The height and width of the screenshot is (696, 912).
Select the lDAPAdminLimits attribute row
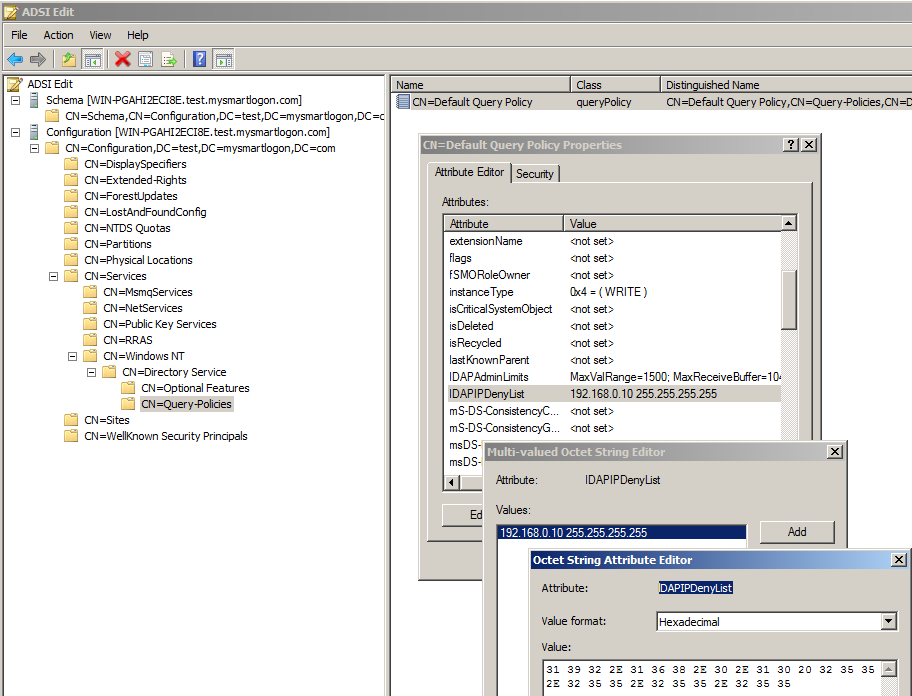pos(614,377)
